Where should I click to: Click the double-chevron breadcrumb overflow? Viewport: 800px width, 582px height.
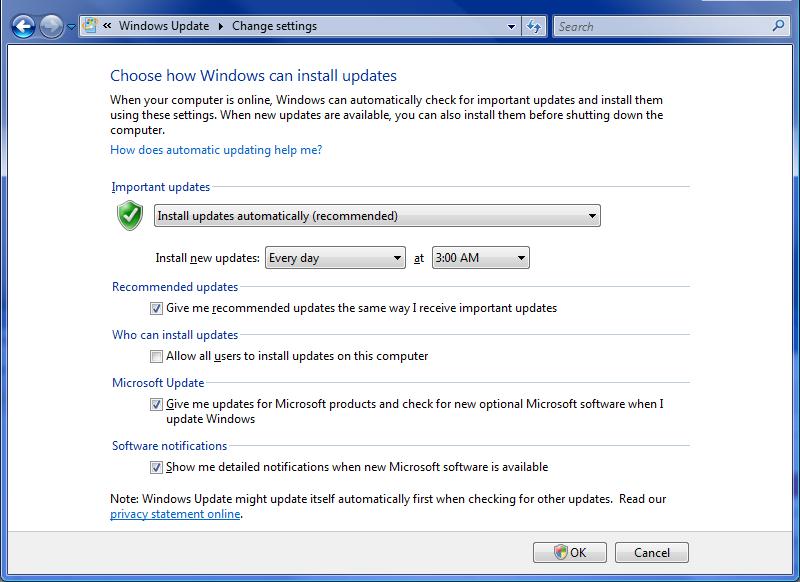(x=107, y=26)
